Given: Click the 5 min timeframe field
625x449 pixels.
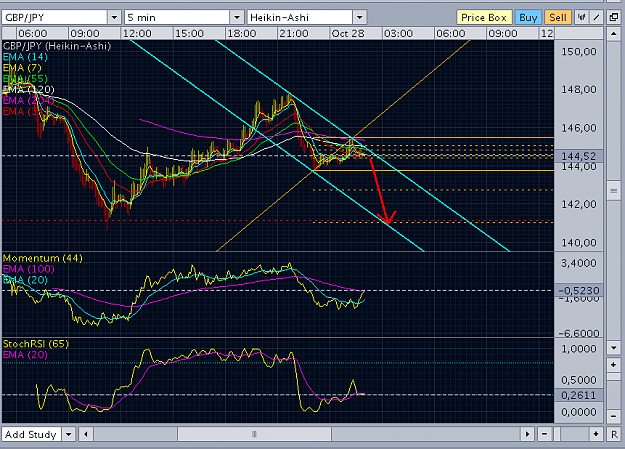Looking at the screenshot, I should tap(177, 17).
